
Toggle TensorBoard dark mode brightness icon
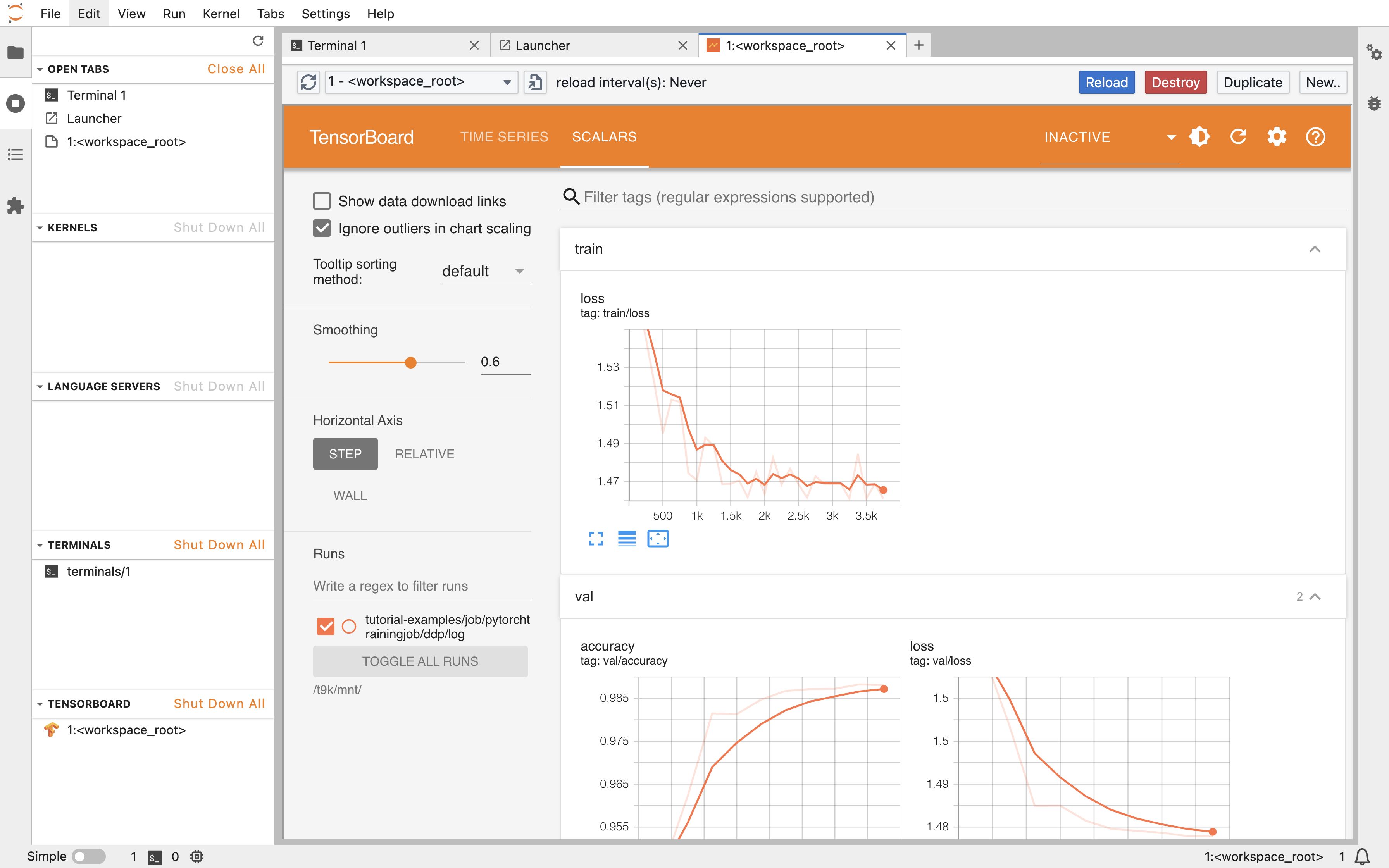tap(1199, 137)
